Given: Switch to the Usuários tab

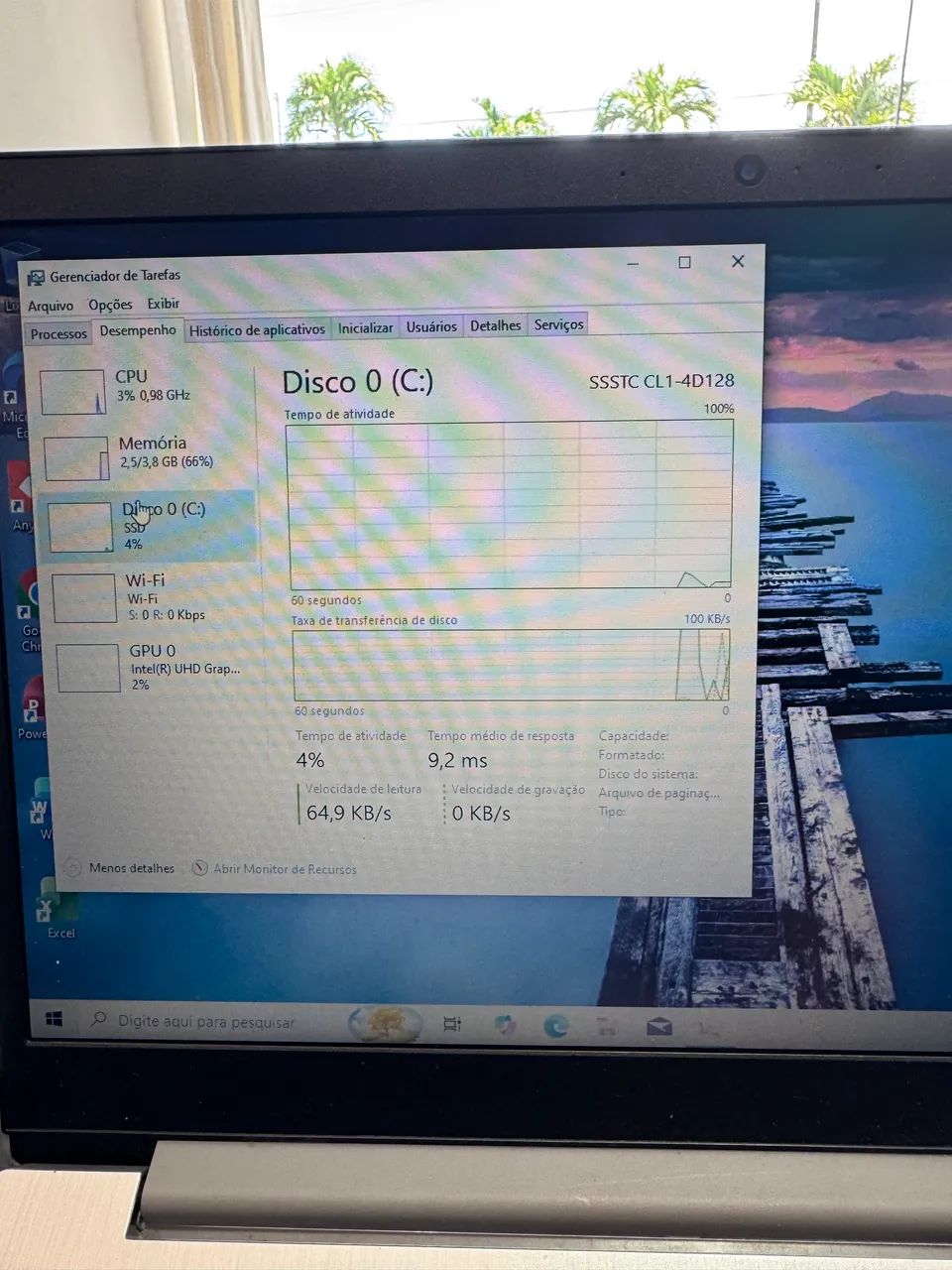Looking at the screenshot, I should [x=431, y=326].
